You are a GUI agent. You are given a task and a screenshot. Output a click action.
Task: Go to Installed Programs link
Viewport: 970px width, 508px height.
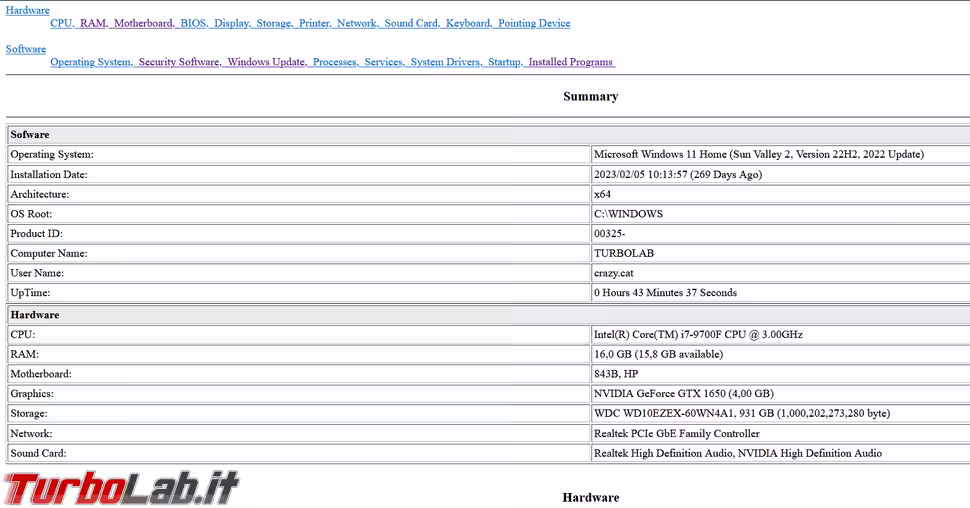(570, 62)
